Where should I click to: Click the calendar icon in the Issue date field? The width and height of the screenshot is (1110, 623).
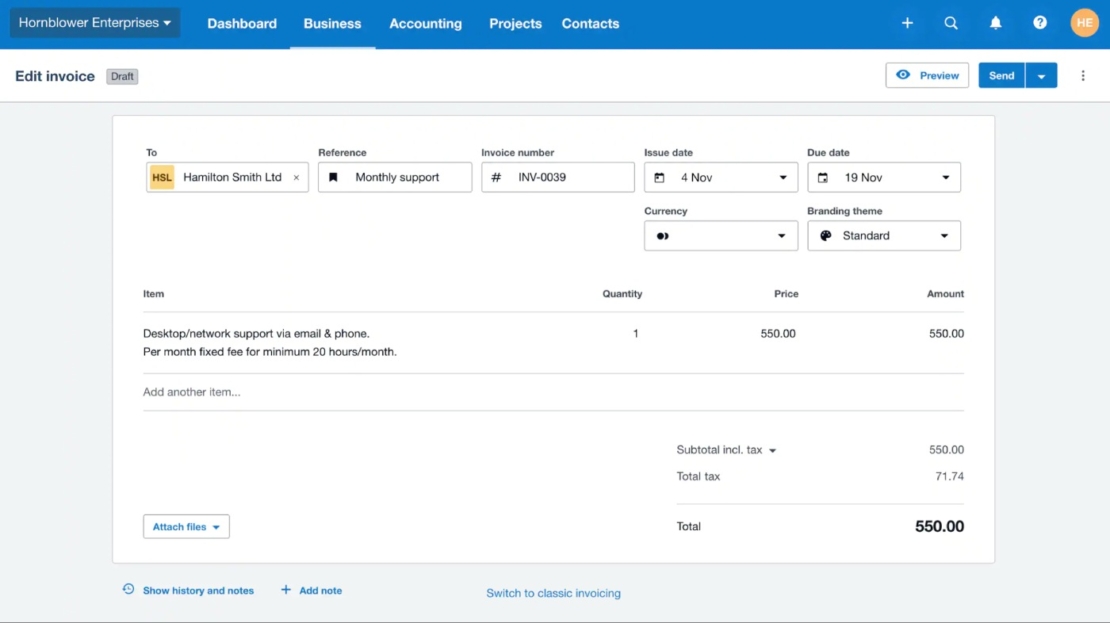coord(662,177)
